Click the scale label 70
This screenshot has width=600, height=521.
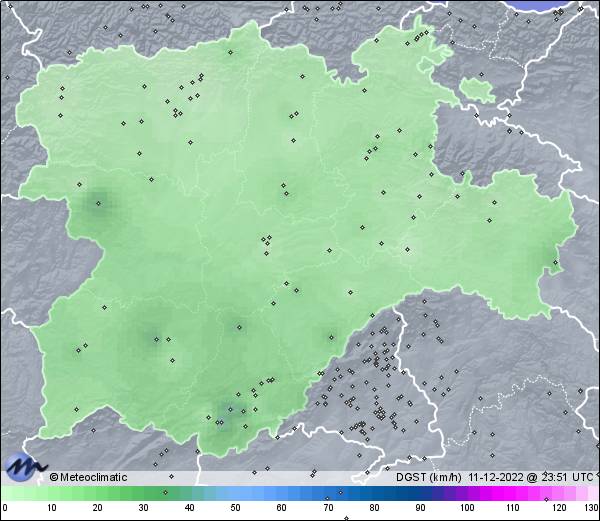coord(328,508)
